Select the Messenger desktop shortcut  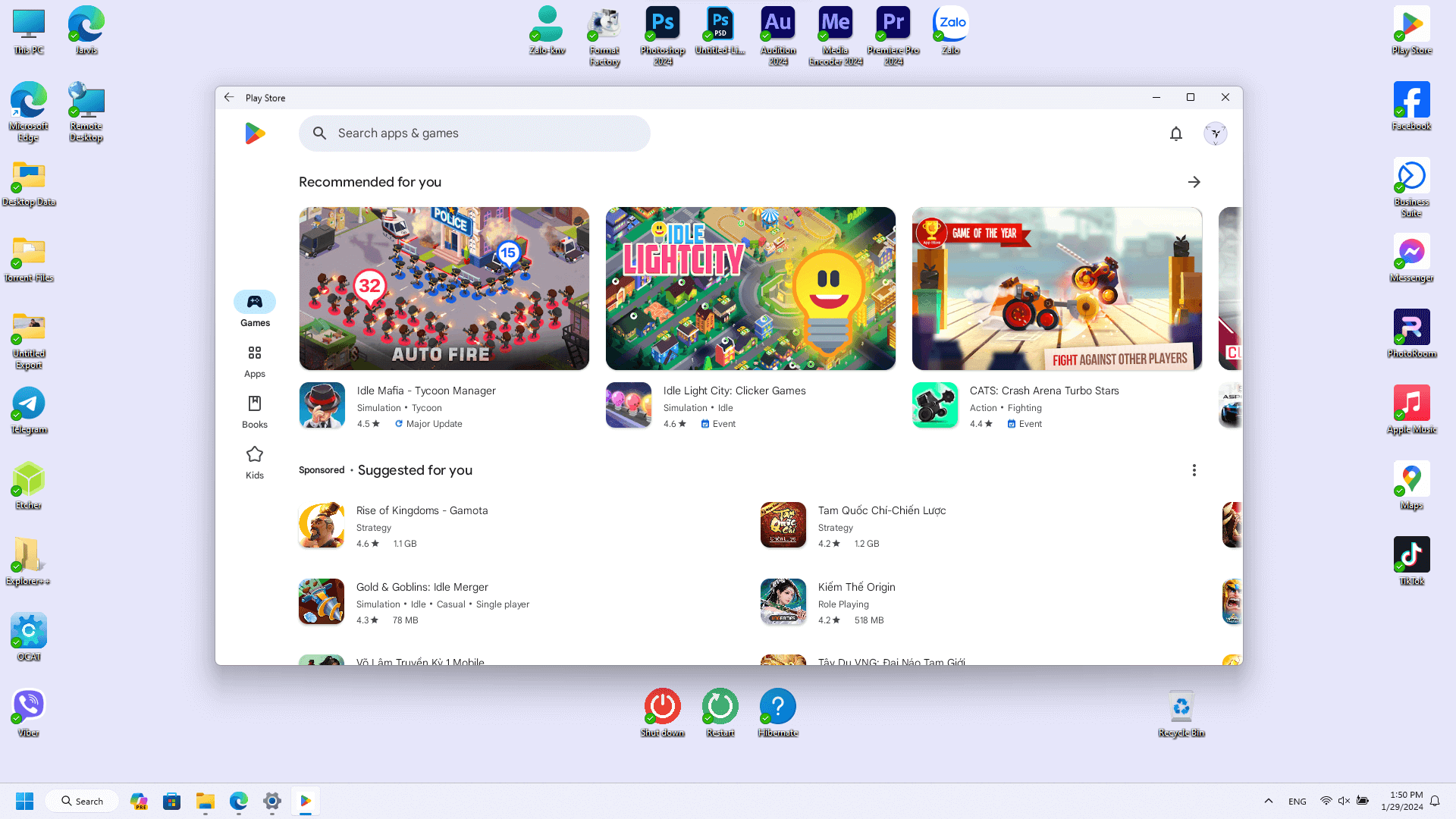1412,259
